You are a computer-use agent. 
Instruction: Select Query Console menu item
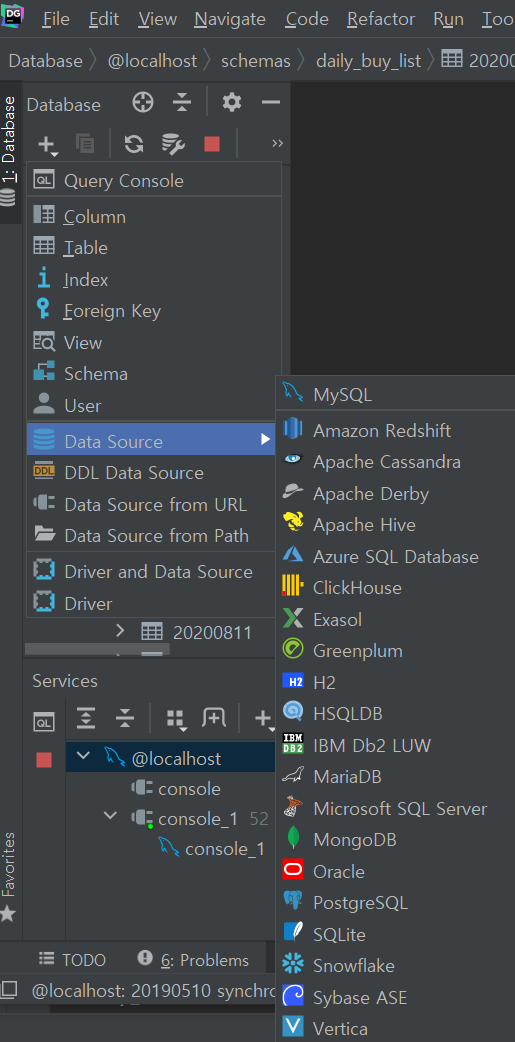pos(154,180)
